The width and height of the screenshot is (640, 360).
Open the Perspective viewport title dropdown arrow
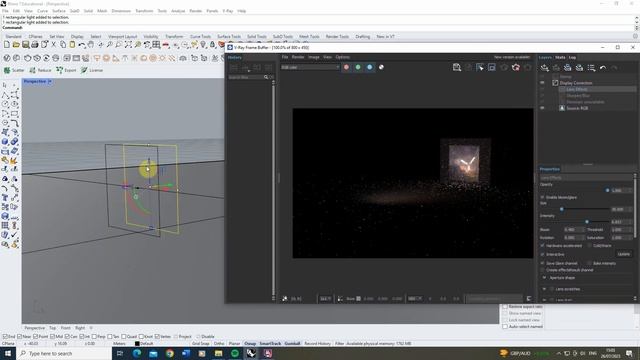pyautogui.click(x=50, y=82)
